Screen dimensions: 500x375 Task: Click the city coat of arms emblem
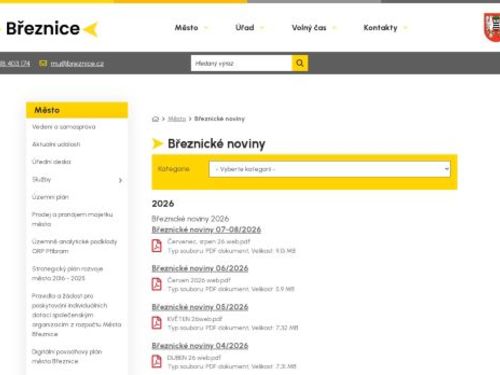(x=492, y=27)
